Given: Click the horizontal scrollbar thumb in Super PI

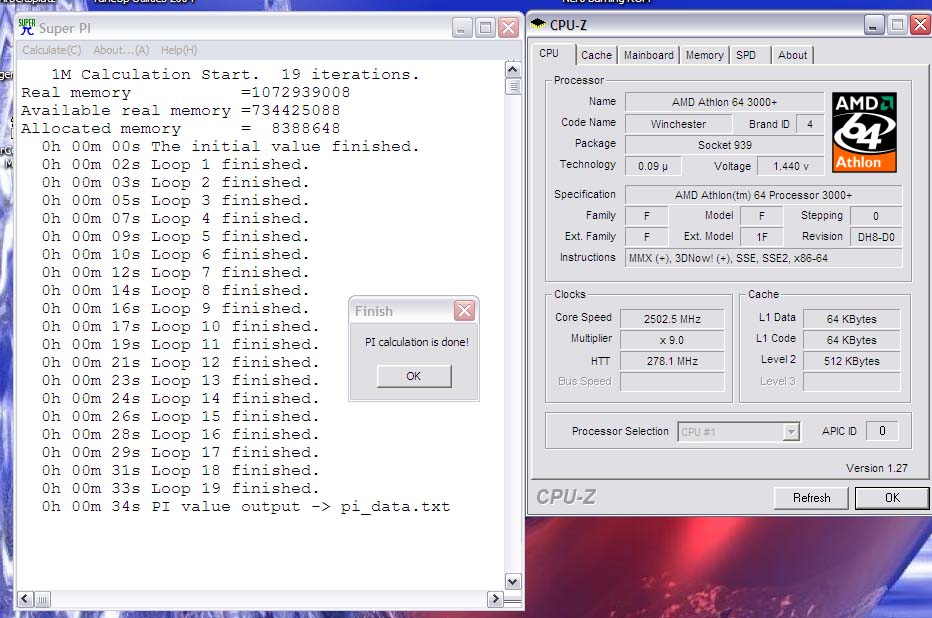Looking at the screenshot, I should point(42,599).
